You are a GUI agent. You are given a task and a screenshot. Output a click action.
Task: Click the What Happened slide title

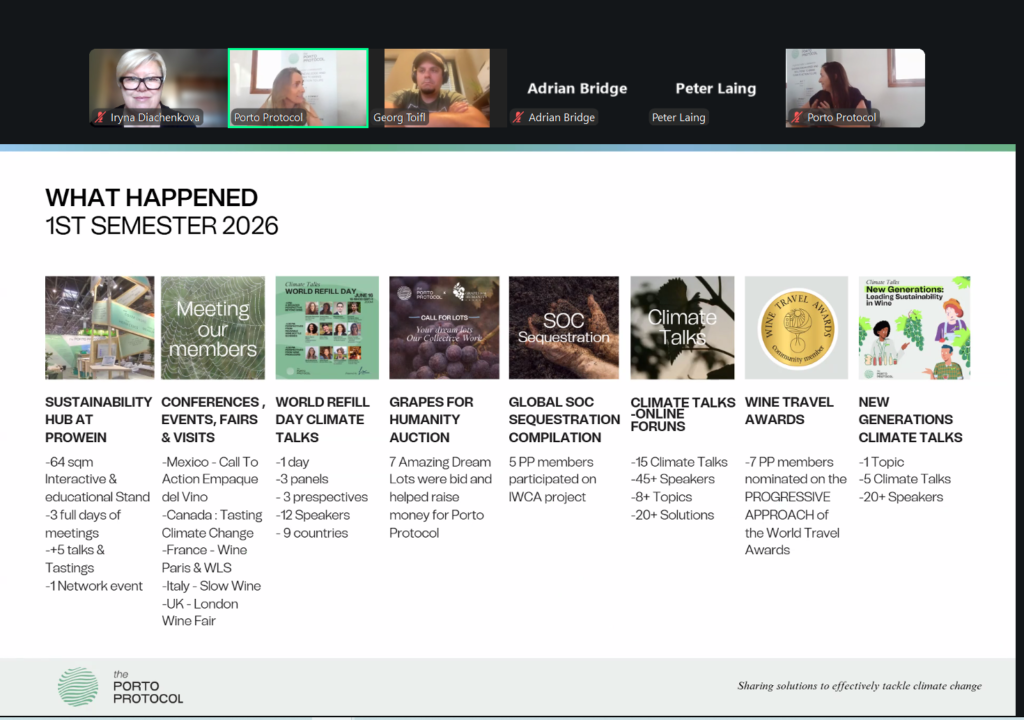[x=152, y=197]
